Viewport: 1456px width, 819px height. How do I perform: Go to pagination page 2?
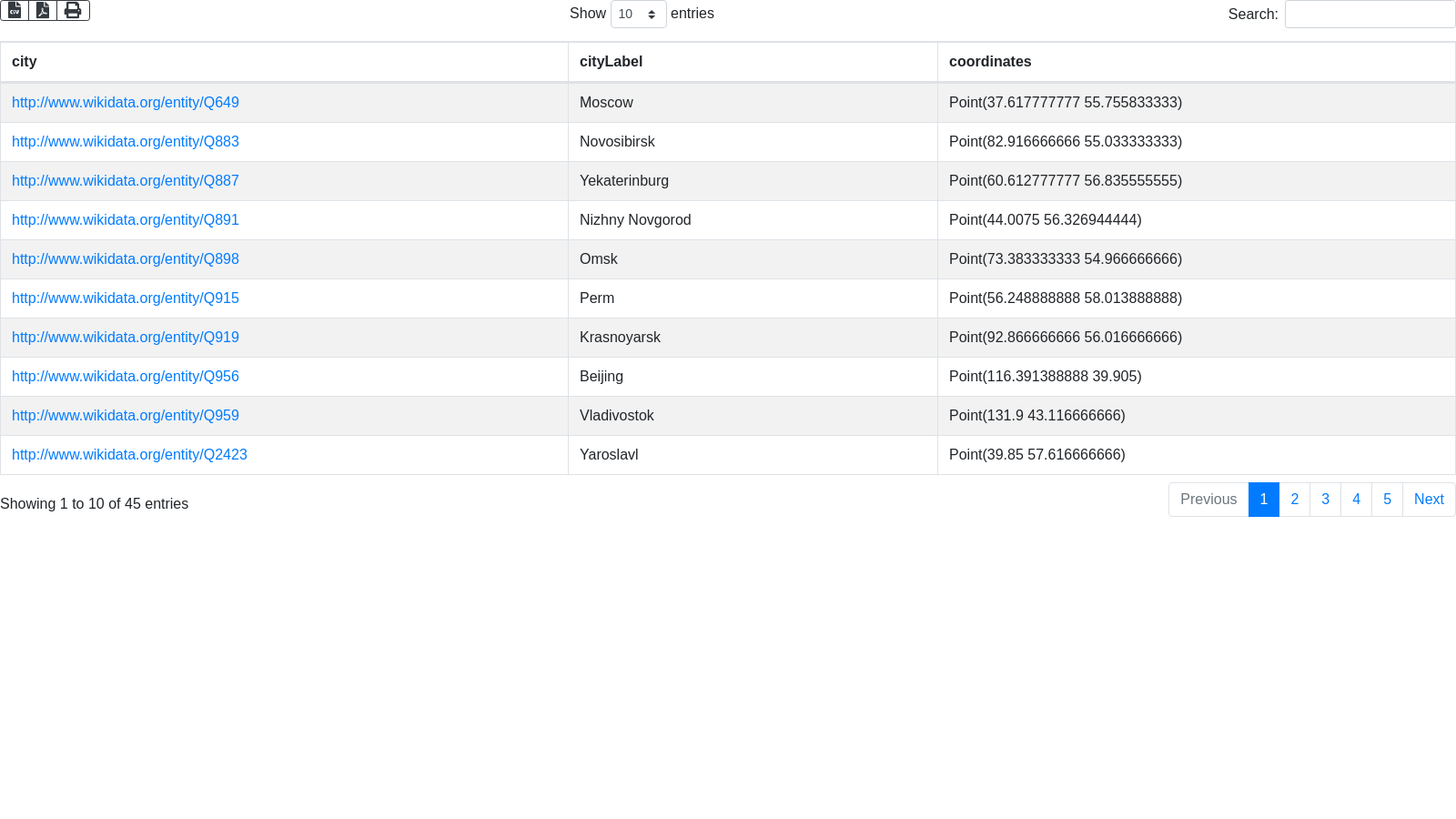click(x=1294, y=500)
